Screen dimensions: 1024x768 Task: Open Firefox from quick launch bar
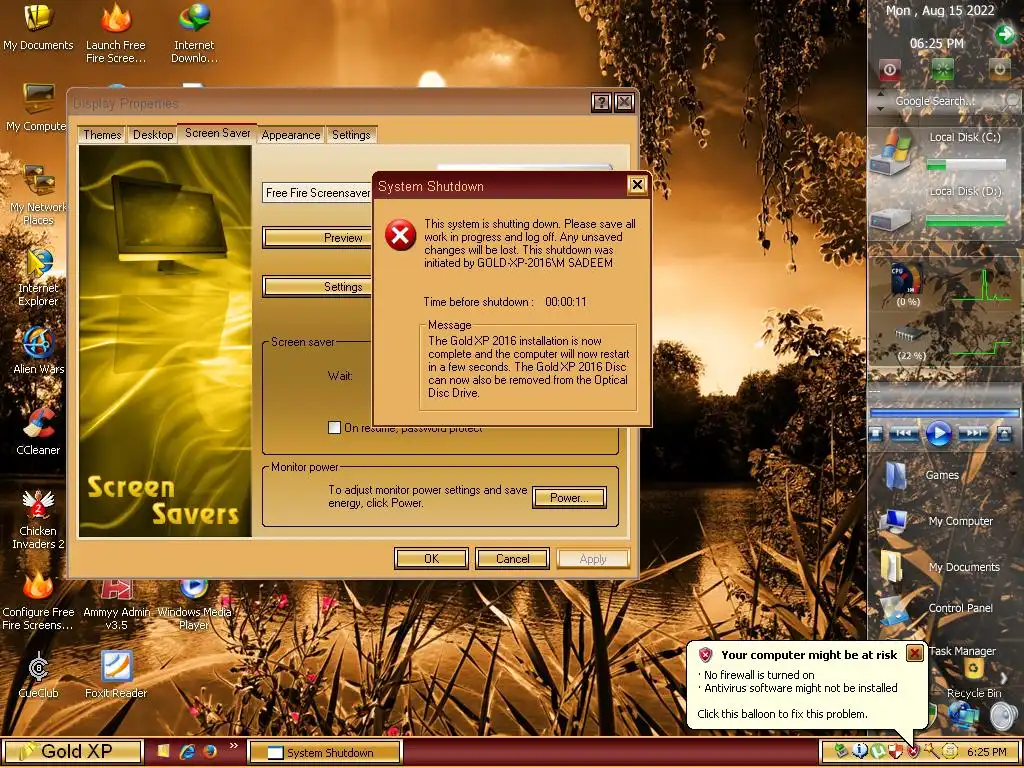tap(210, 752)
